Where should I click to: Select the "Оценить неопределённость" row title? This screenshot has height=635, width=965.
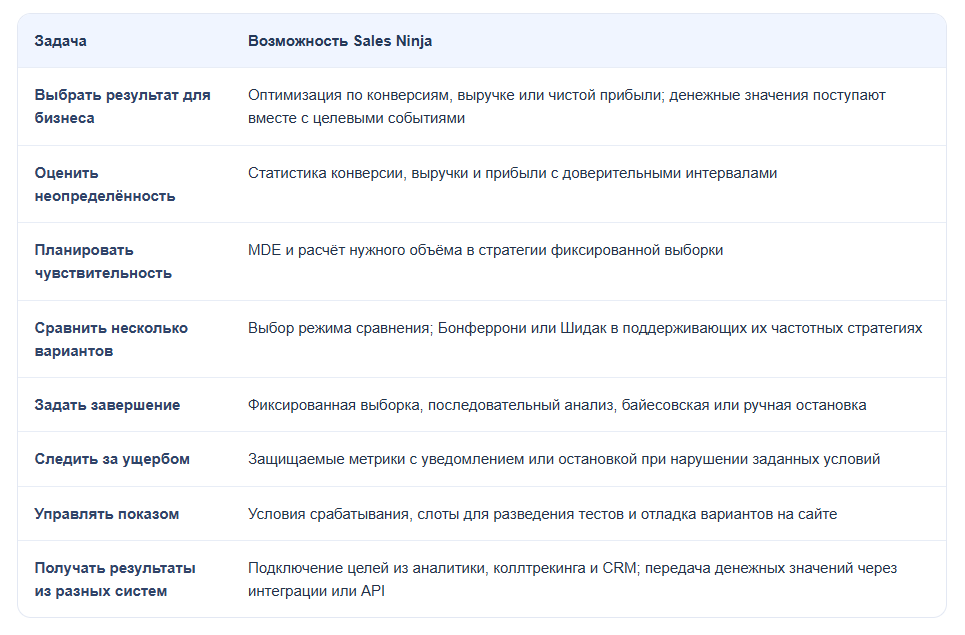click(105, 184)
